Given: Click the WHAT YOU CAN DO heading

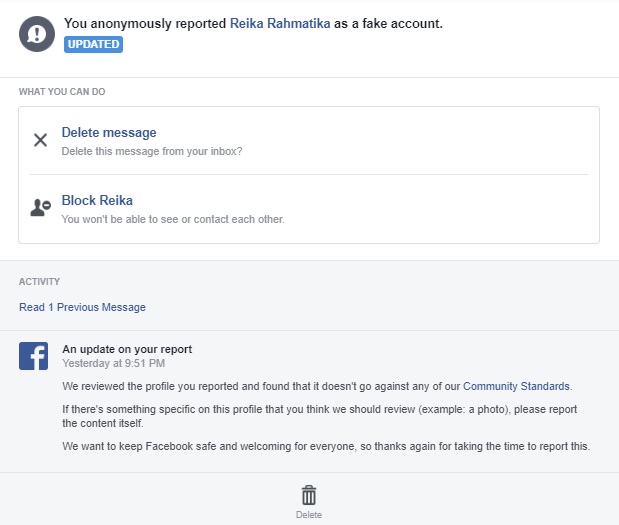Looking at the screenshot, I should [x=62, y=92].
